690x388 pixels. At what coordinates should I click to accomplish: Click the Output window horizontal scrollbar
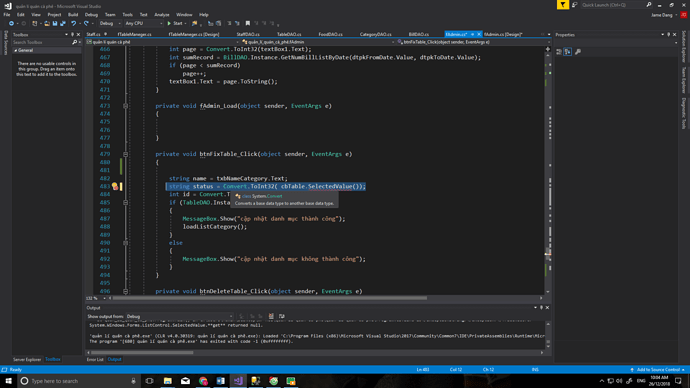click(142, 352)
